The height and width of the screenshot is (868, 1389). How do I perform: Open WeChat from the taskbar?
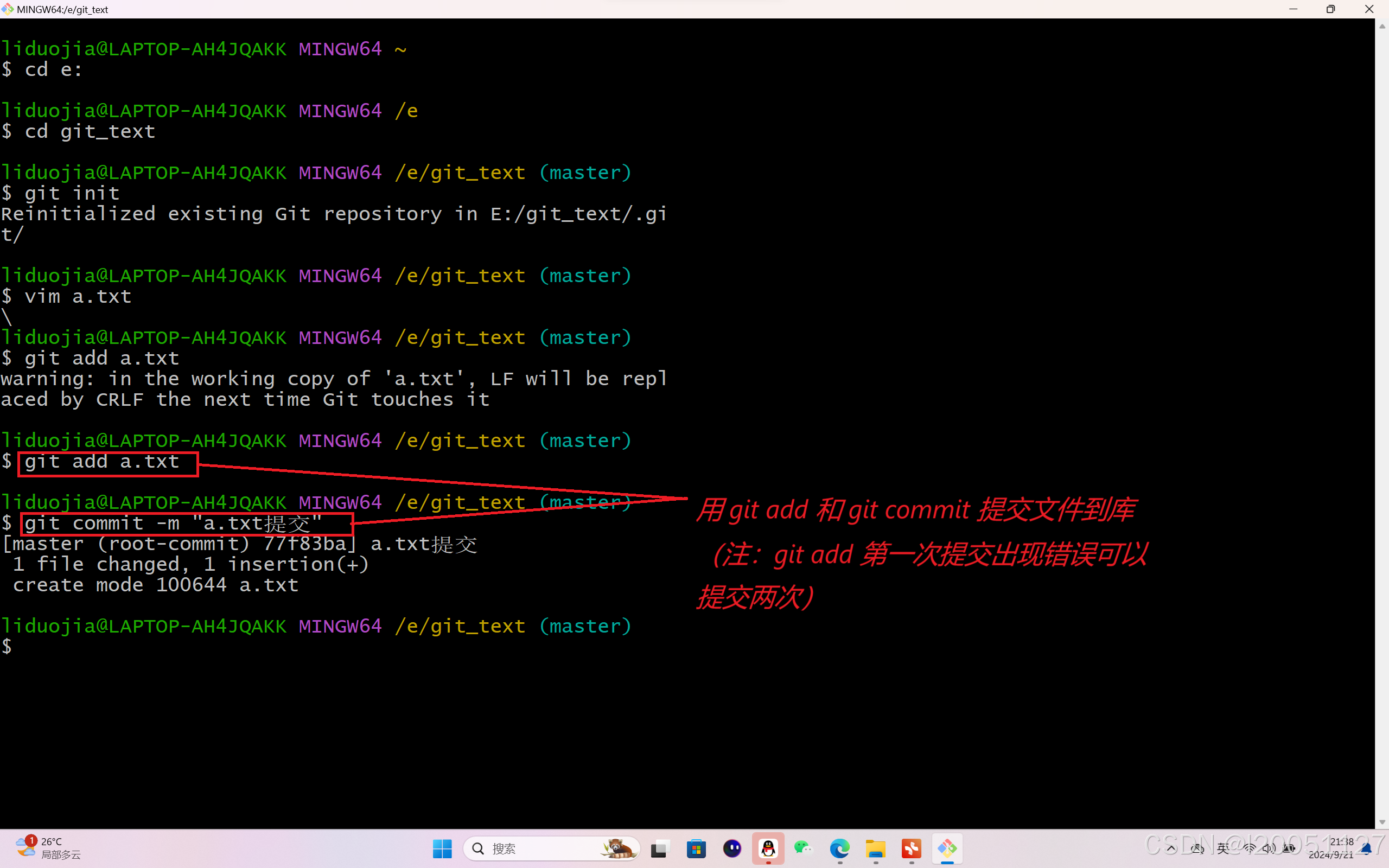804,848
